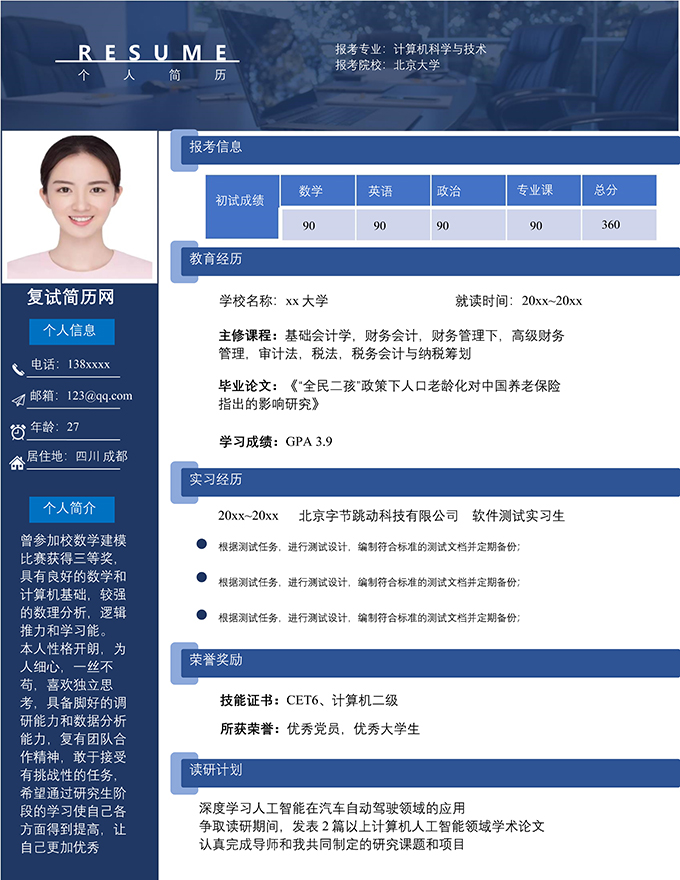Select the 数学 column header
This screenshot has width=680, height=880.
[x=318, y=190]
